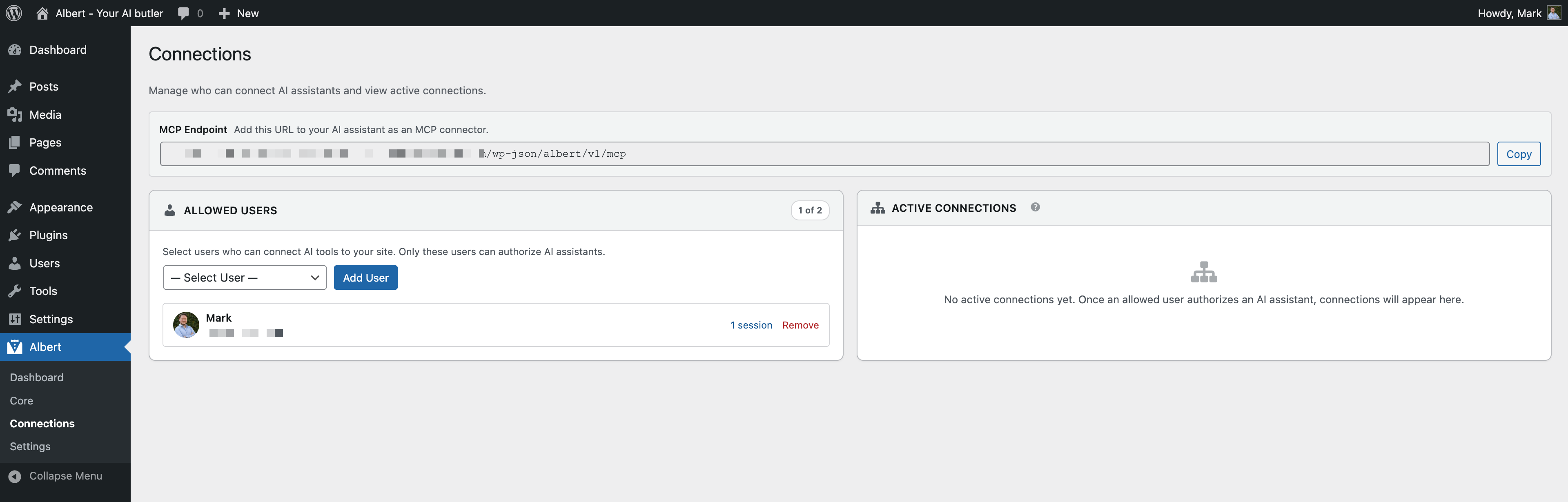The image size is (1568, 502).
Task: Select Core in the Albert submenu
Action: (x=21, y=400)
